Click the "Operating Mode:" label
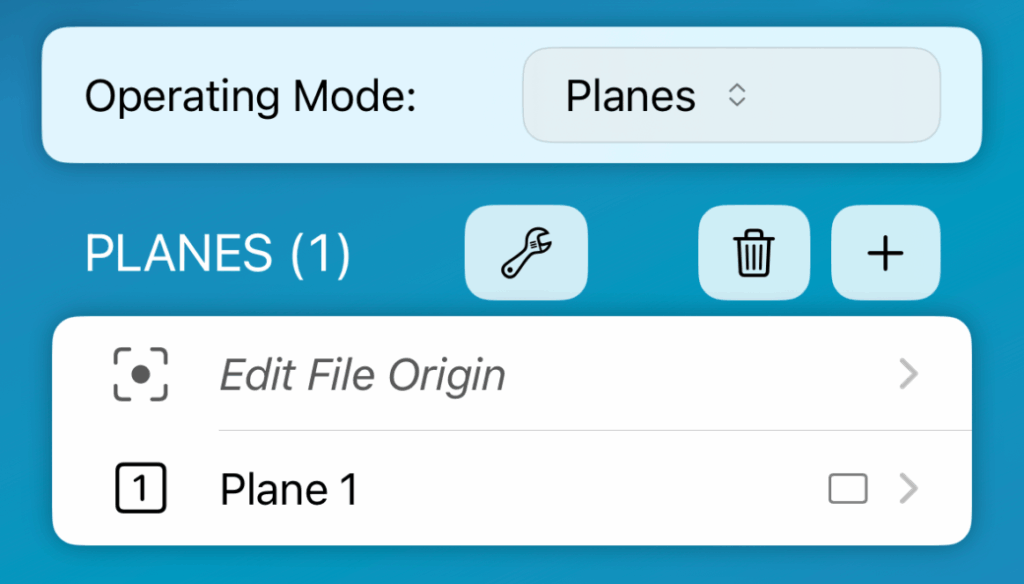Image resolution: width=1024 pixels, height=584 pixels. pos(249,97)
